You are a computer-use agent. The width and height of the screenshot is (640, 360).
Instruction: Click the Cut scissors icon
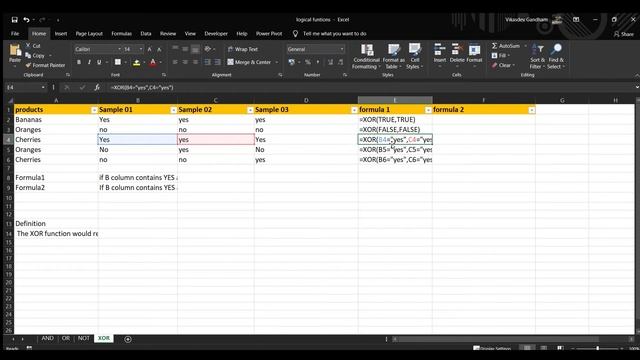(x=28, y=46)
